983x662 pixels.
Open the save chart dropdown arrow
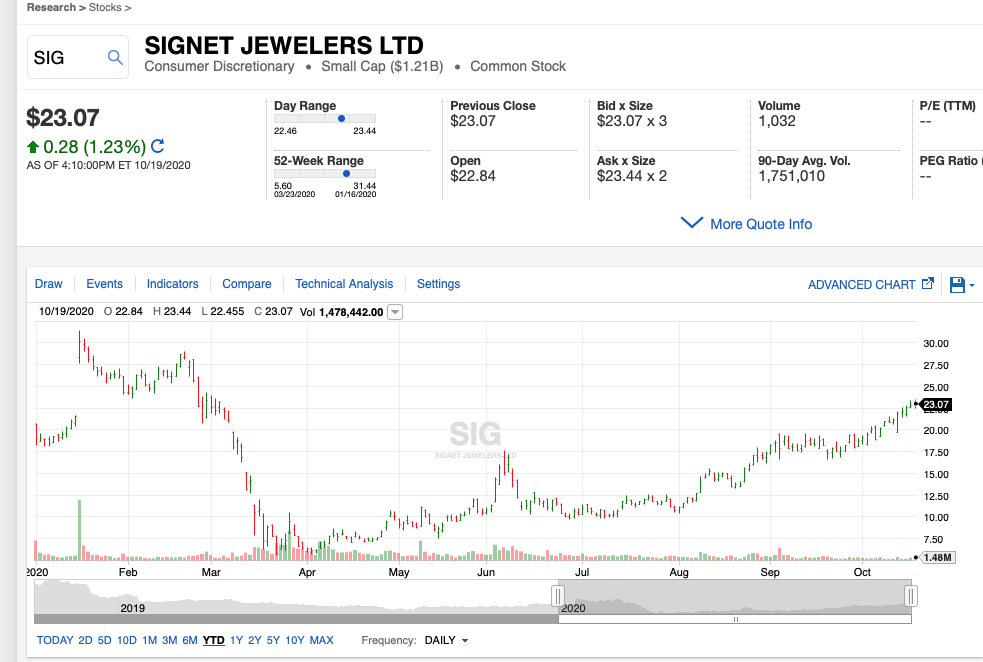(972, 285)
